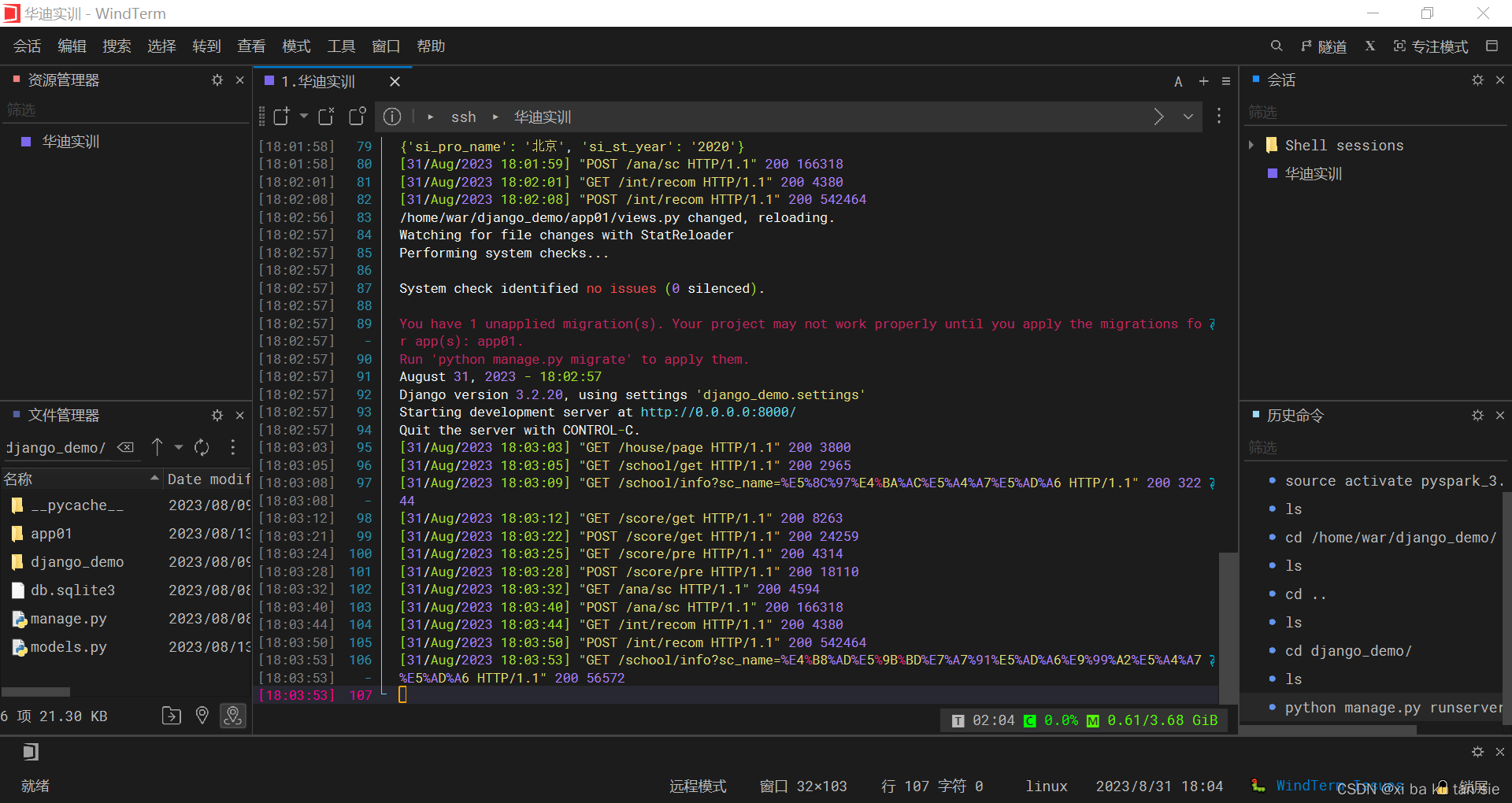Click the layout split icon top right

point(1492,46)
